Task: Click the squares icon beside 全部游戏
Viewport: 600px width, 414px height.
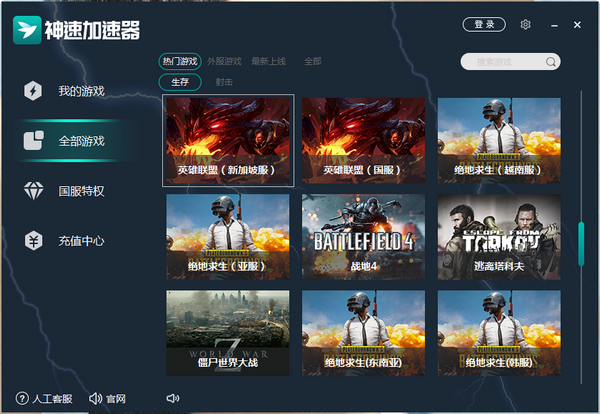Action: [33, 140]
